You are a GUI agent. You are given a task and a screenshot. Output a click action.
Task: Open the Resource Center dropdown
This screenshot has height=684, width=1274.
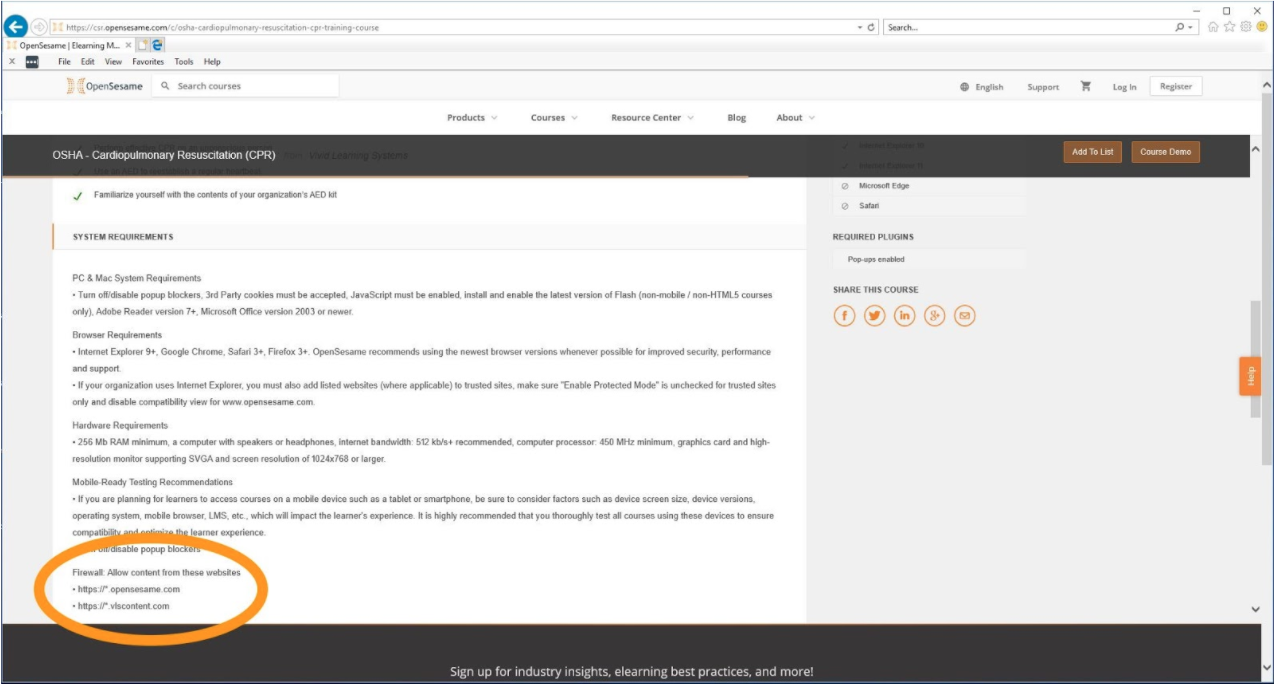pyautogui.click(x=652, y=118)
